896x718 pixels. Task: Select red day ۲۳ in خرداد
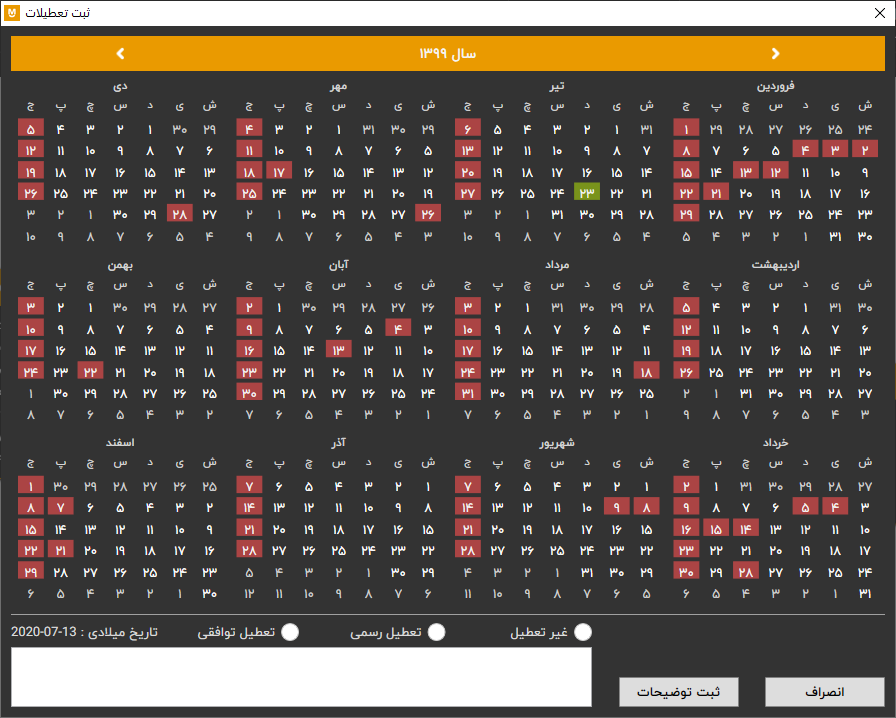(x=686, y=551)
